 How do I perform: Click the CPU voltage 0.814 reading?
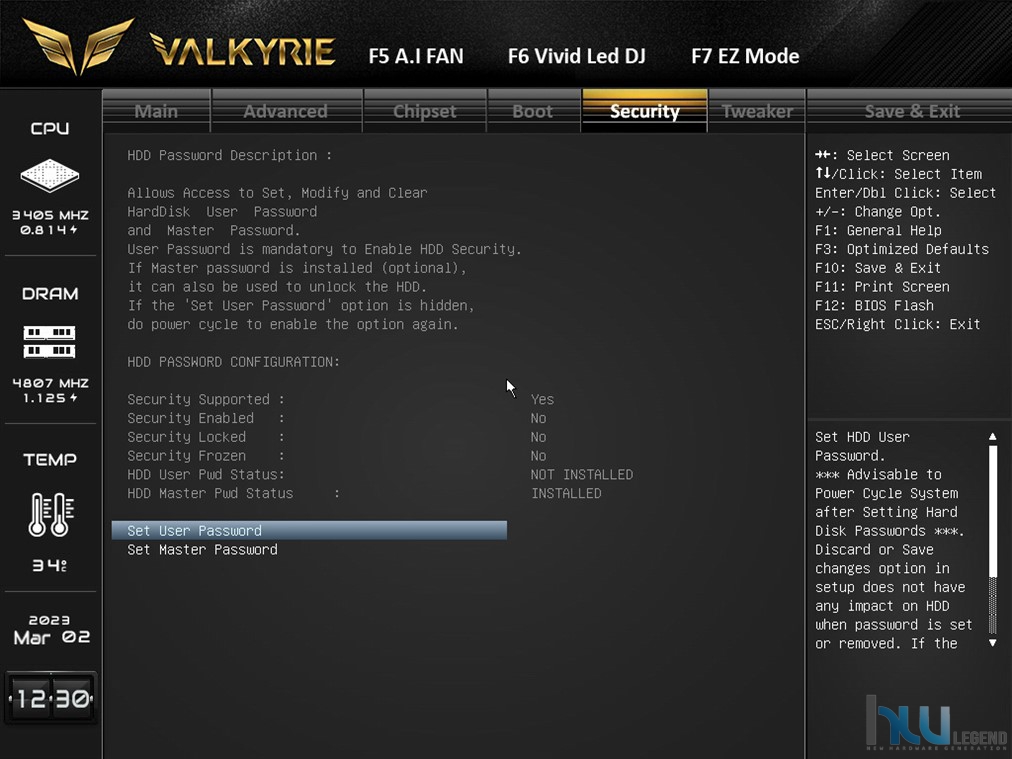click(49, 230)
